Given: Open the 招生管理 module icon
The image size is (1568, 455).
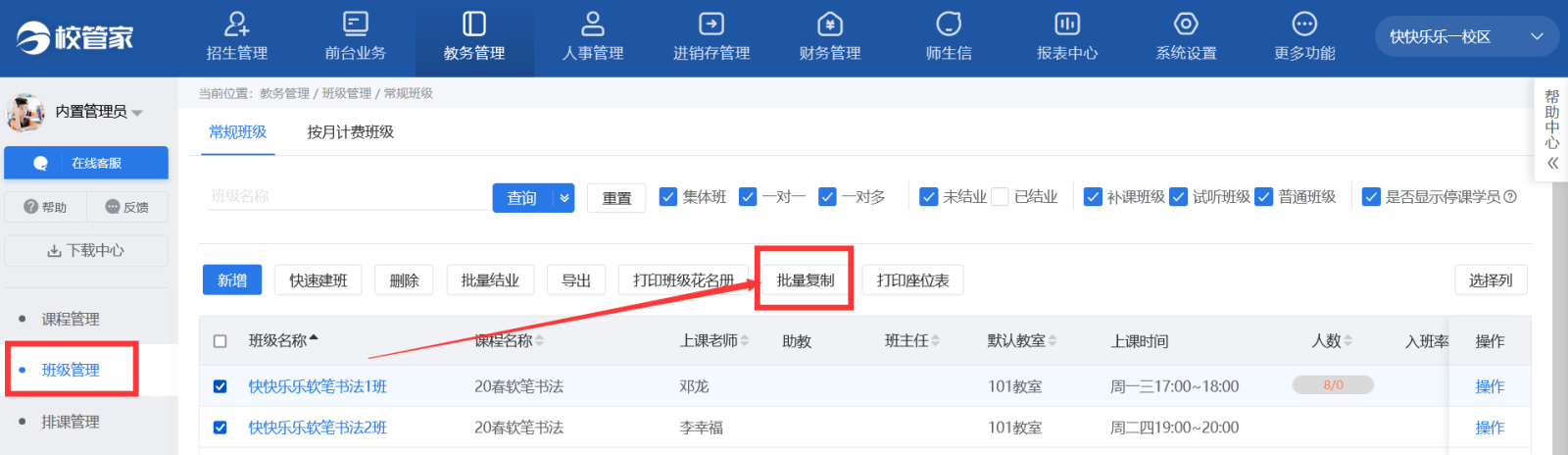Looking at the screenshot, I should point(236,25).
